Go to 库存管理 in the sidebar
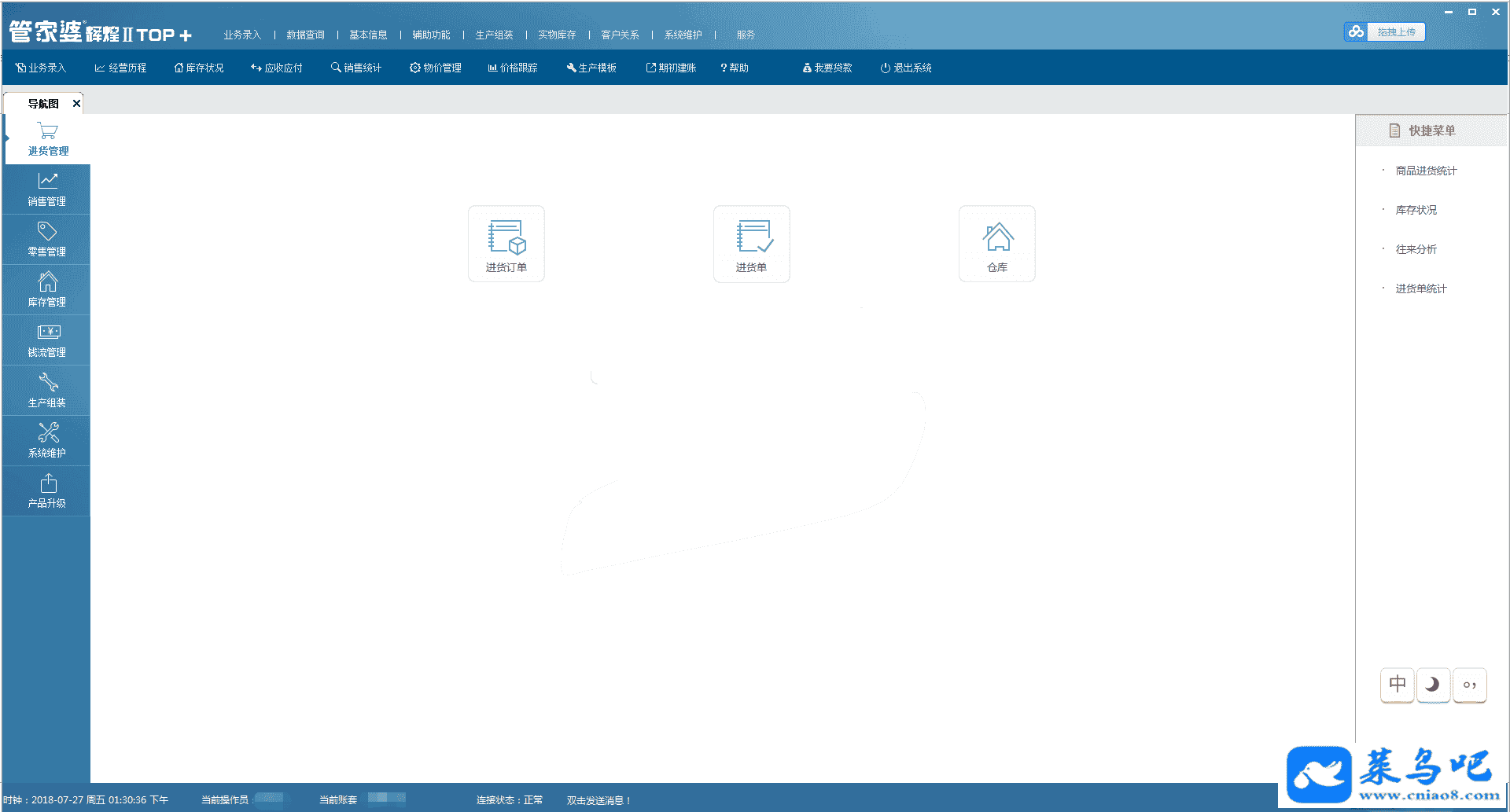 point(47,290)
